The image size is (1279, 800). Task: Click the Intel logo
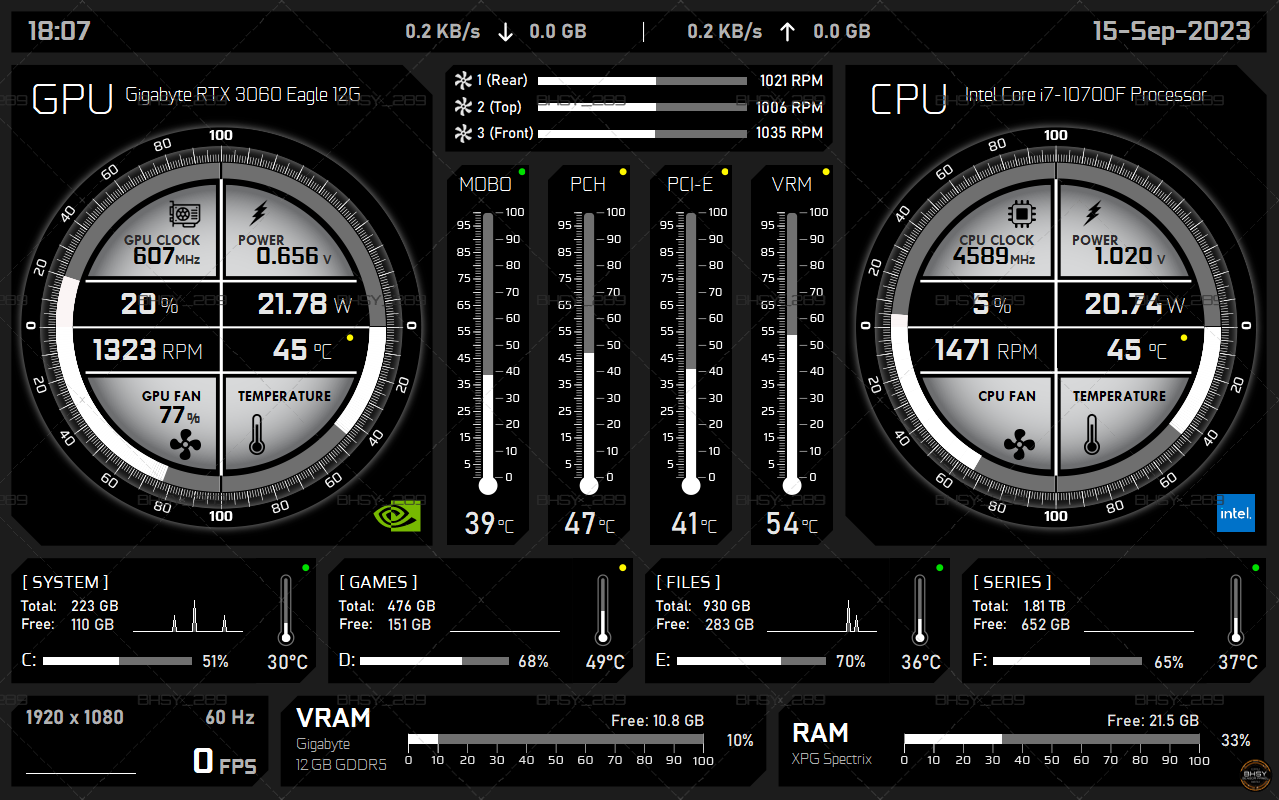pyautogui.click(x=1235, y=513)
